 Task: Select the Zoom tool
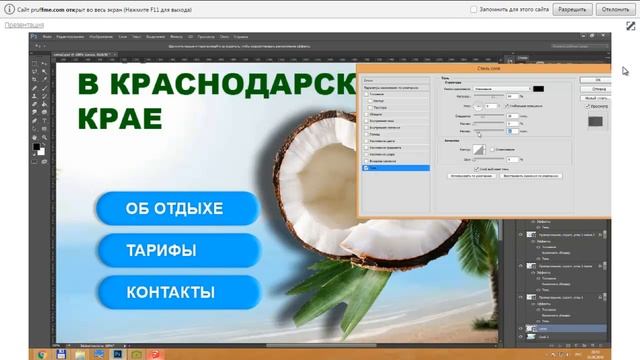[x=44, y=138]
